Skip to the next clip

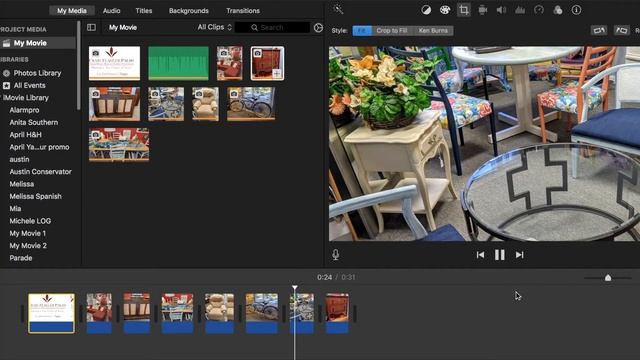pos(519,255)
